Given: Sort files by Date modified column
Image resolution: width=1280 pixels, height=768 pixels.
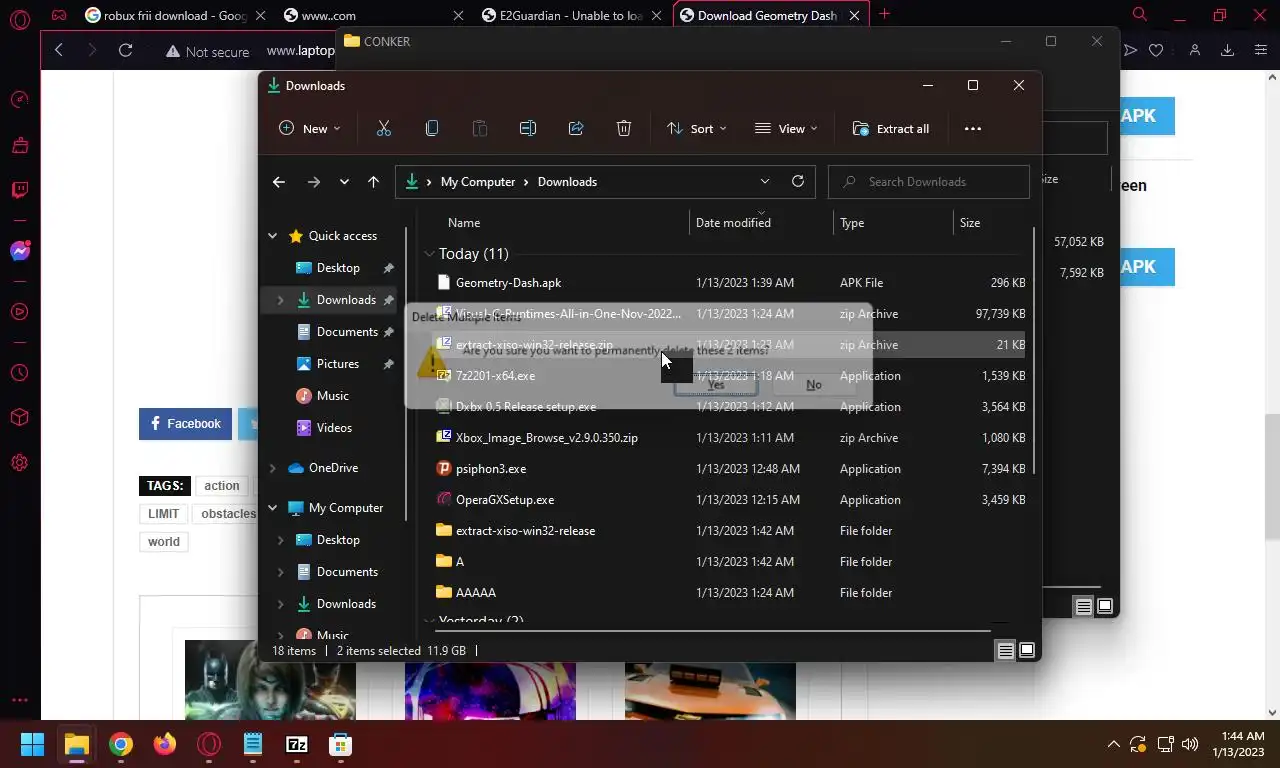Looking at the screenshot, I should 733,222.
